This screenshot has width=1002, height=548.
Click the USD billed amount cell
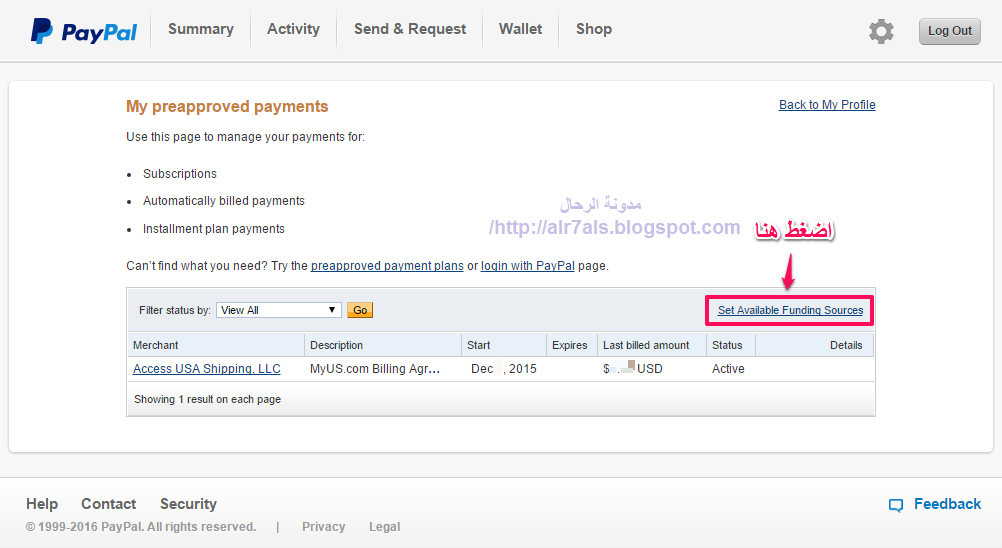click(x=633, y=369)
